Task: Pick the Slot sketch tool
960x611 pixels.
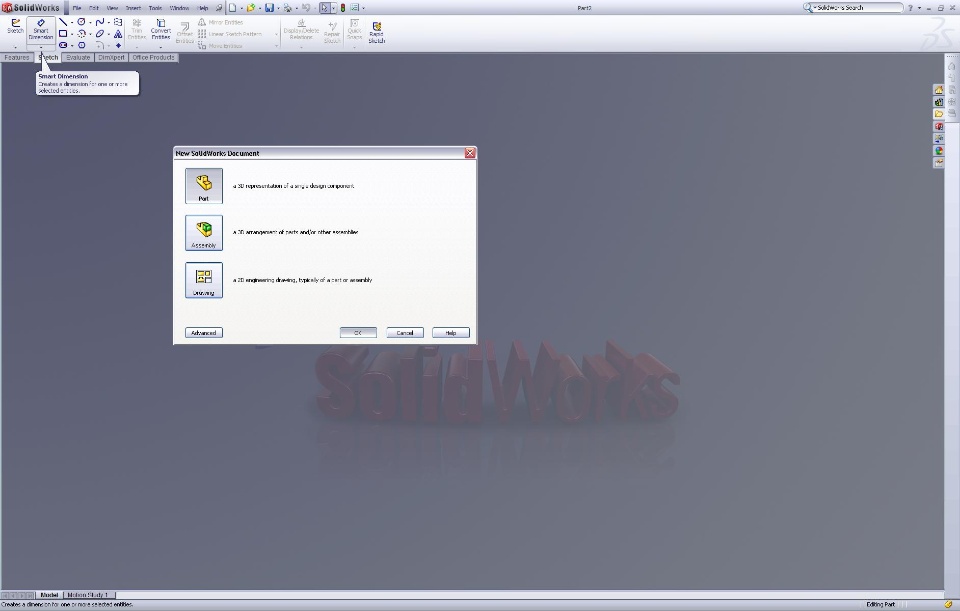Action: point(63,45)
